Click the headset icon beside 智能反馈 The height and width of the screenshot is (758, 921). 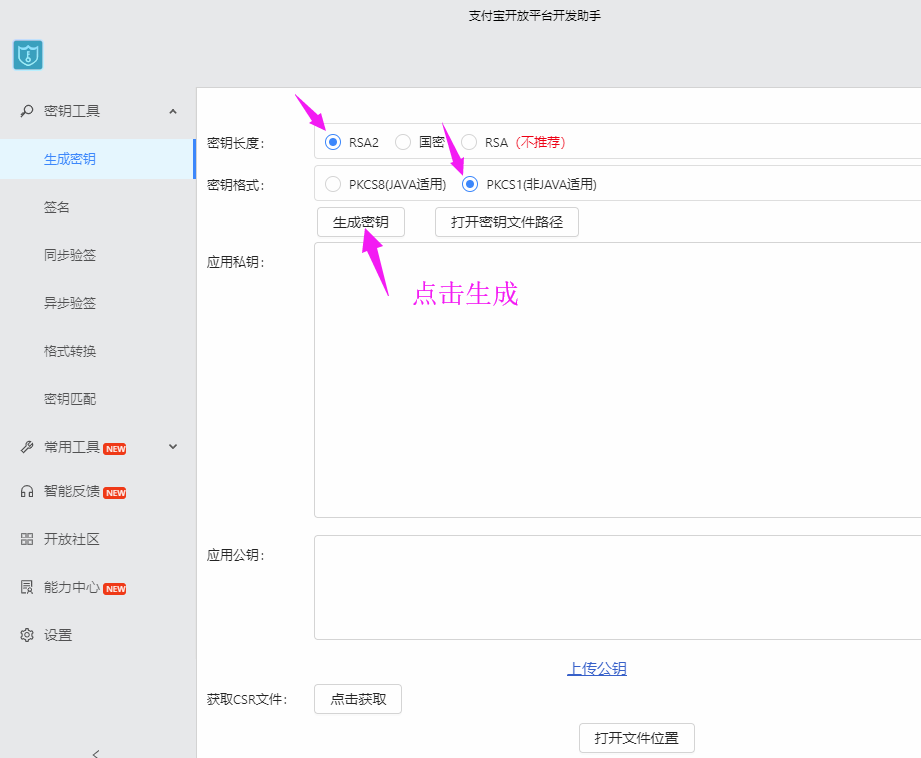[27, 492]
